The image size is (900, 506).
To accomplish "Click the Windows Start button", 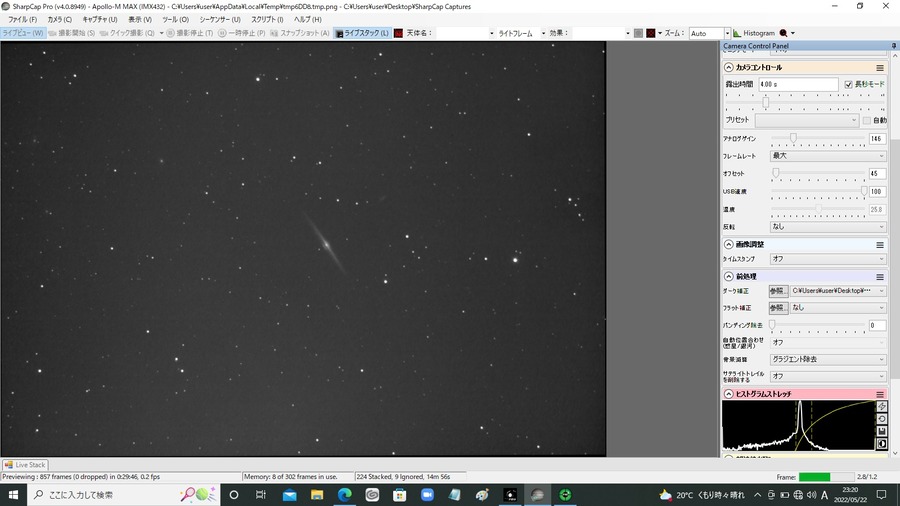I will (13, 495).
